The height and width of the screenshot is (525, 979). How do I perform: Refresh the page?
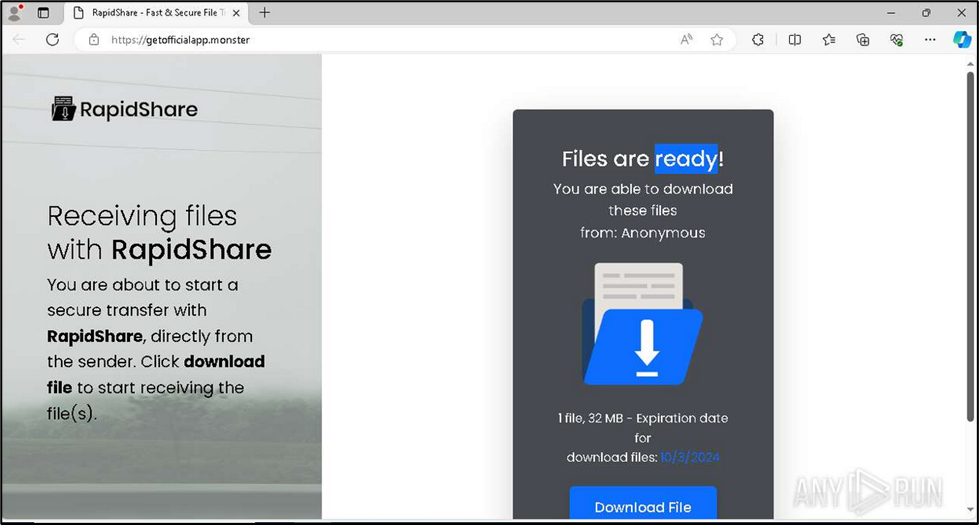[52, 40]
